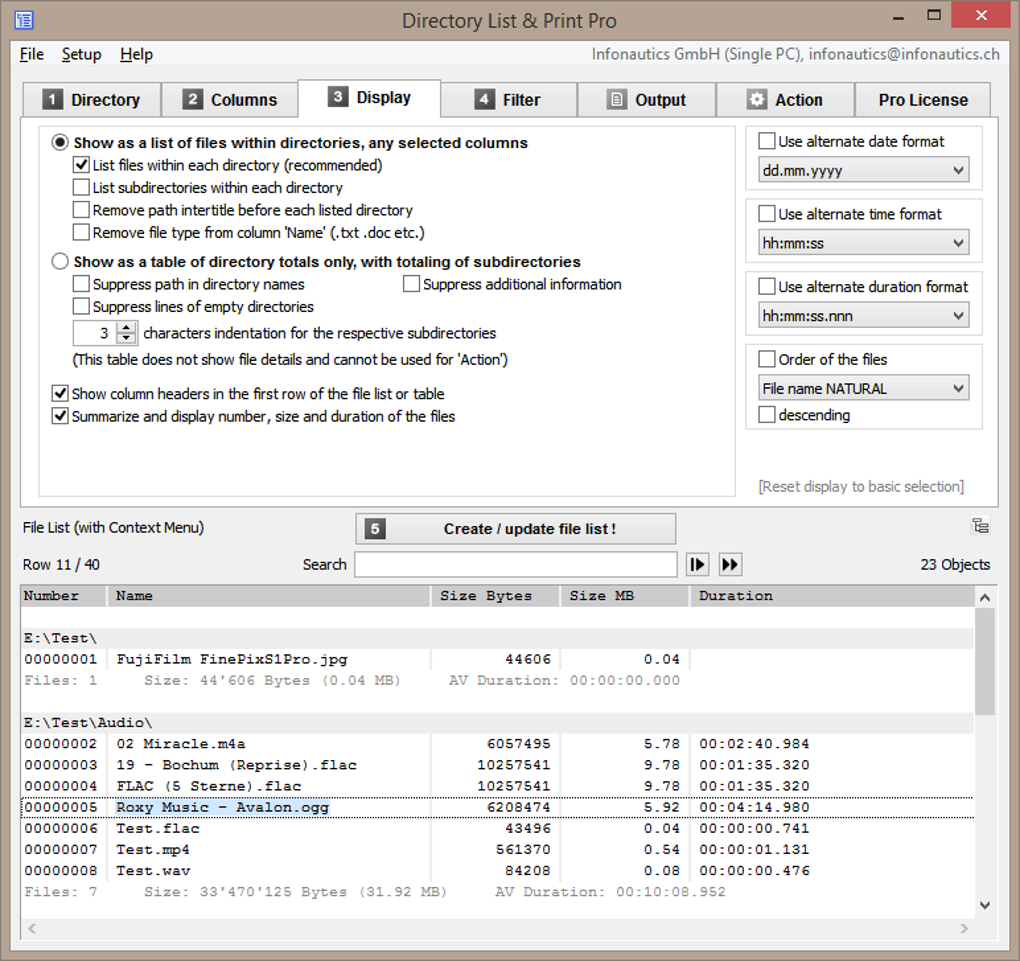
Task: Check 'Remove file type from column Name'
Action: point(81,232)
